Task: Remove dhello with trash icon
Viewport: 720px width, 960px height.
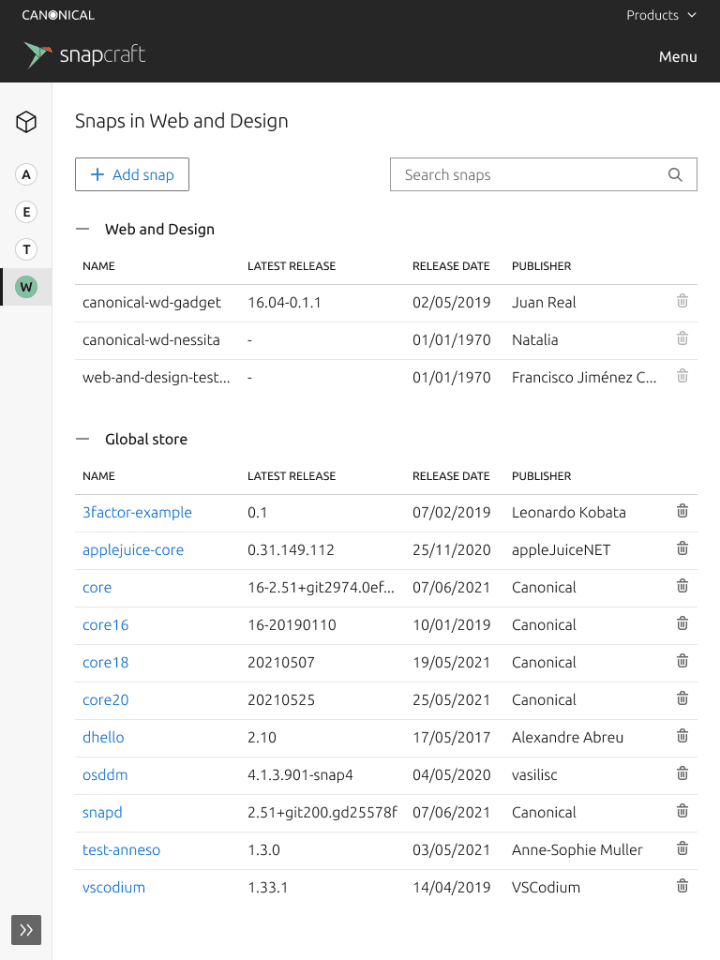Action: 682,736
